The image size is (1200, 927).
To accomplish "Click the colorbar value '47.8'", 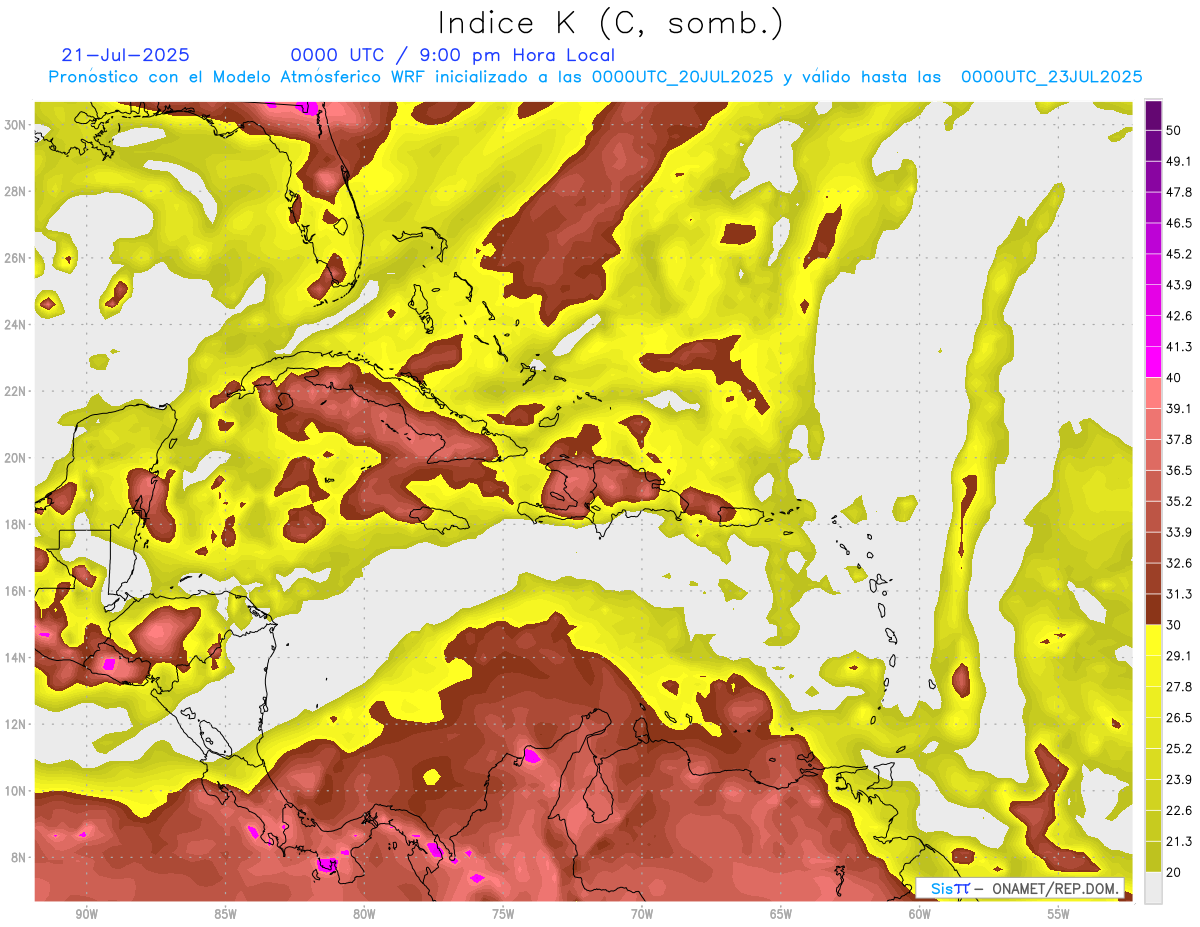I will 1180,192.
